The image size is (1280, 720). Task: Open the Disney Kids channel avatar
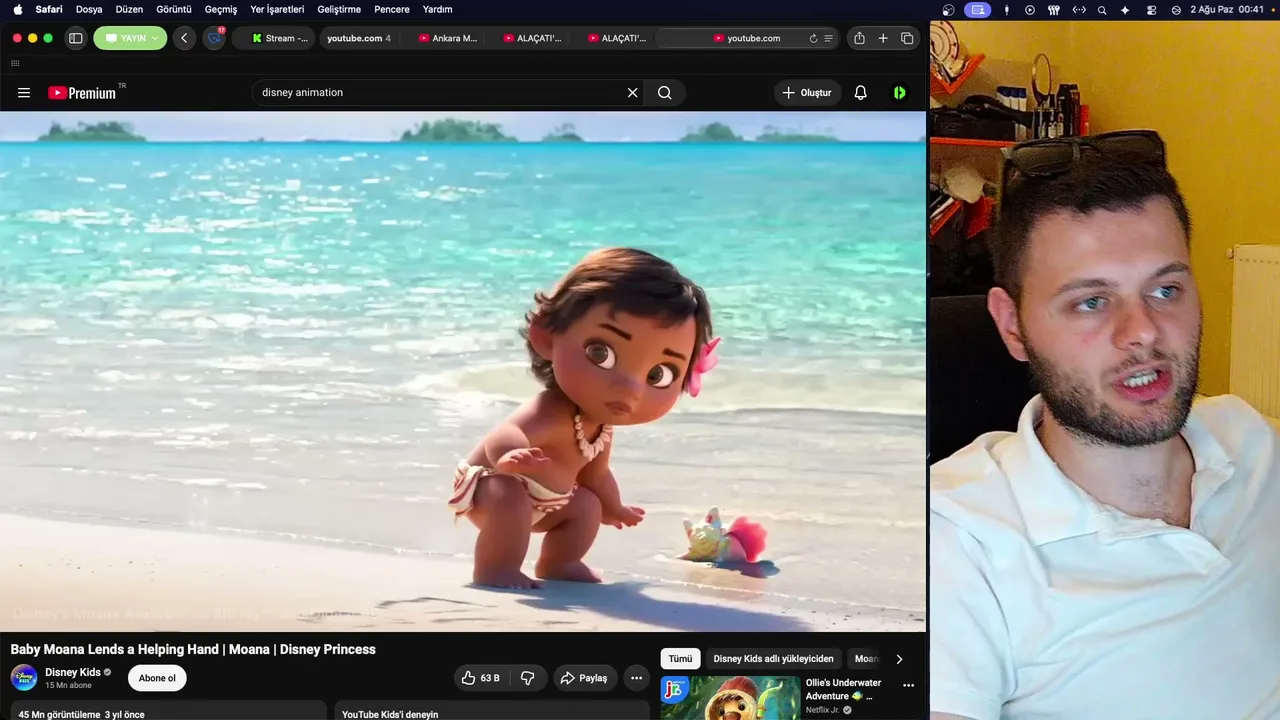tap(24, 678)
